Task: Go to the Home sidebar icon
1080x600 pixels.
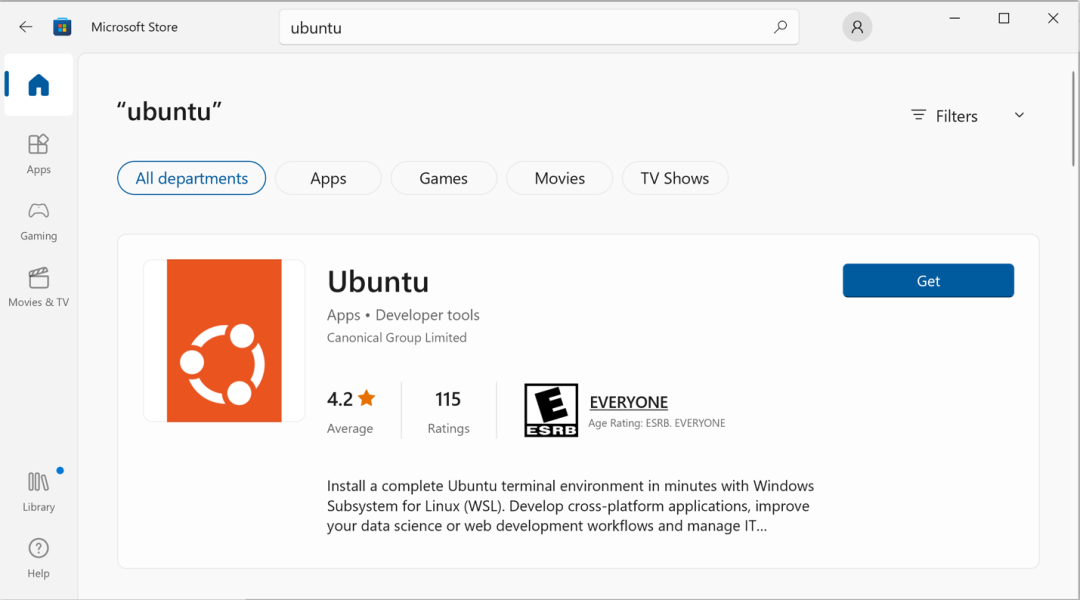Action: pos(39,85)
